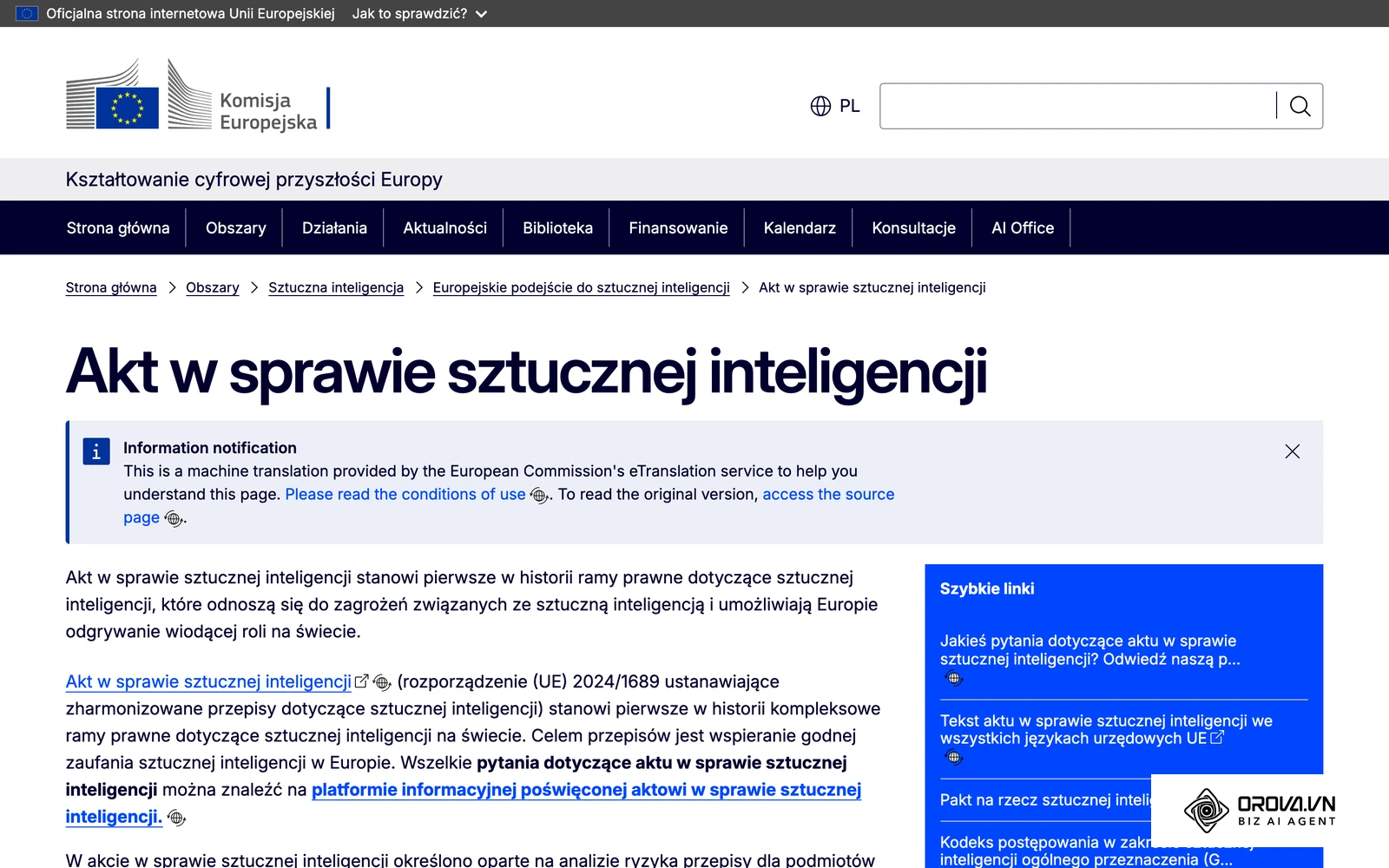
Task: Open Finansowanie navigation item
Action: (678, 227)
